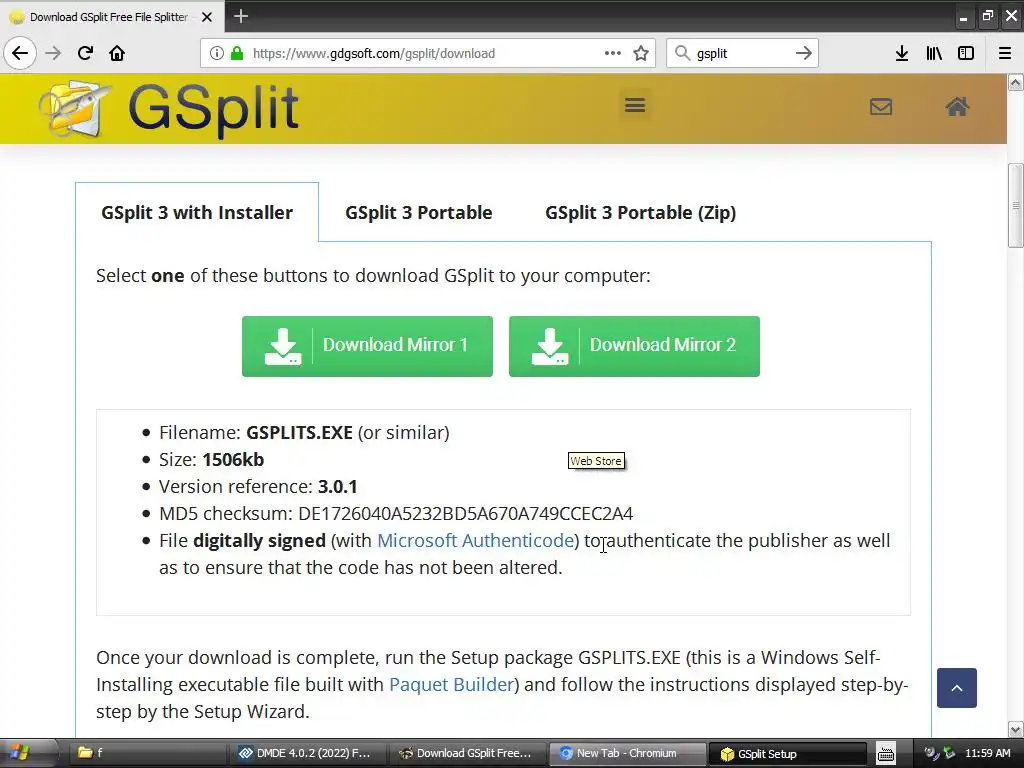Click the GSPLITS.EXE filename text
The height and width of the screenshot is (768, 1024).
click(x=299, y=432)
